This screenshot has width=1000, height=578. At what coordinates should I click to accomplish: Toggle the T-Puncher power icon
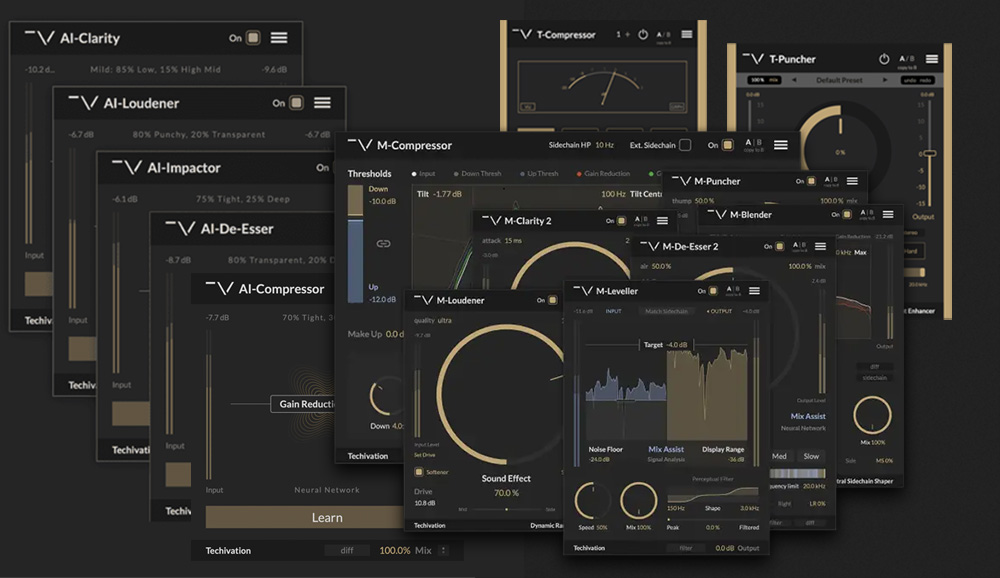pyautogui.click(x=884, y=59)
